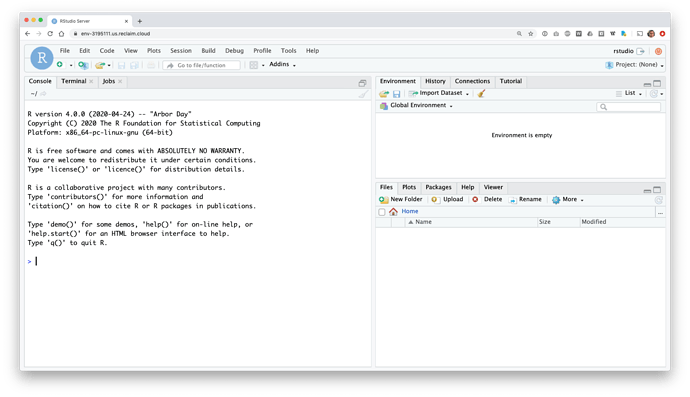Viewport: 690px width, 397px height.
Task: Switch to the Console tab
Action: [x=40, y=81]
